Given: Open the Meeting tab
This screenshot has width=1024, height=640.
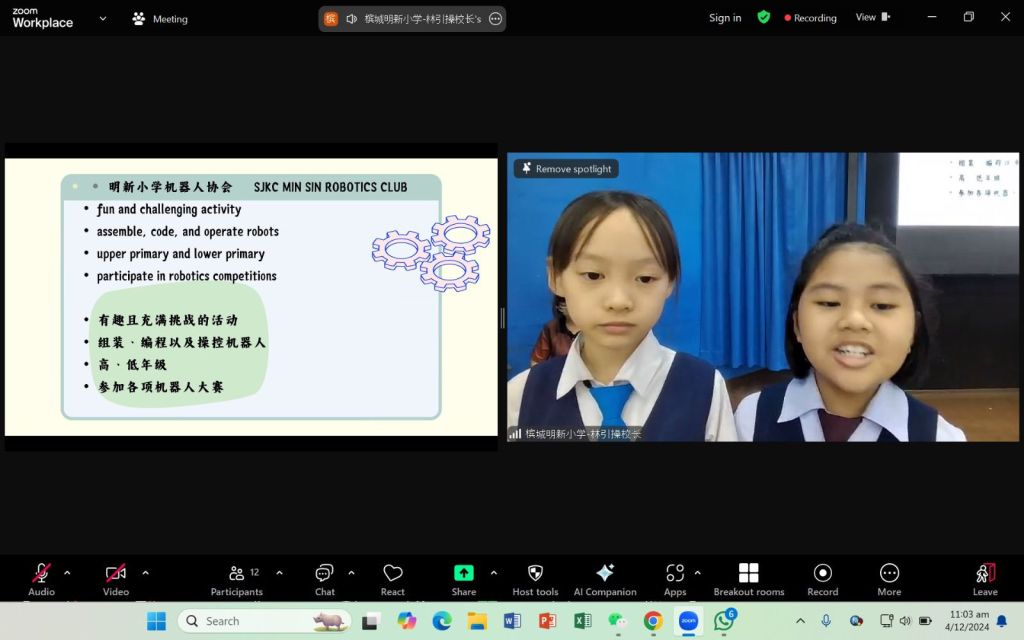Looking at the screenshot, I should coord(160,18).
